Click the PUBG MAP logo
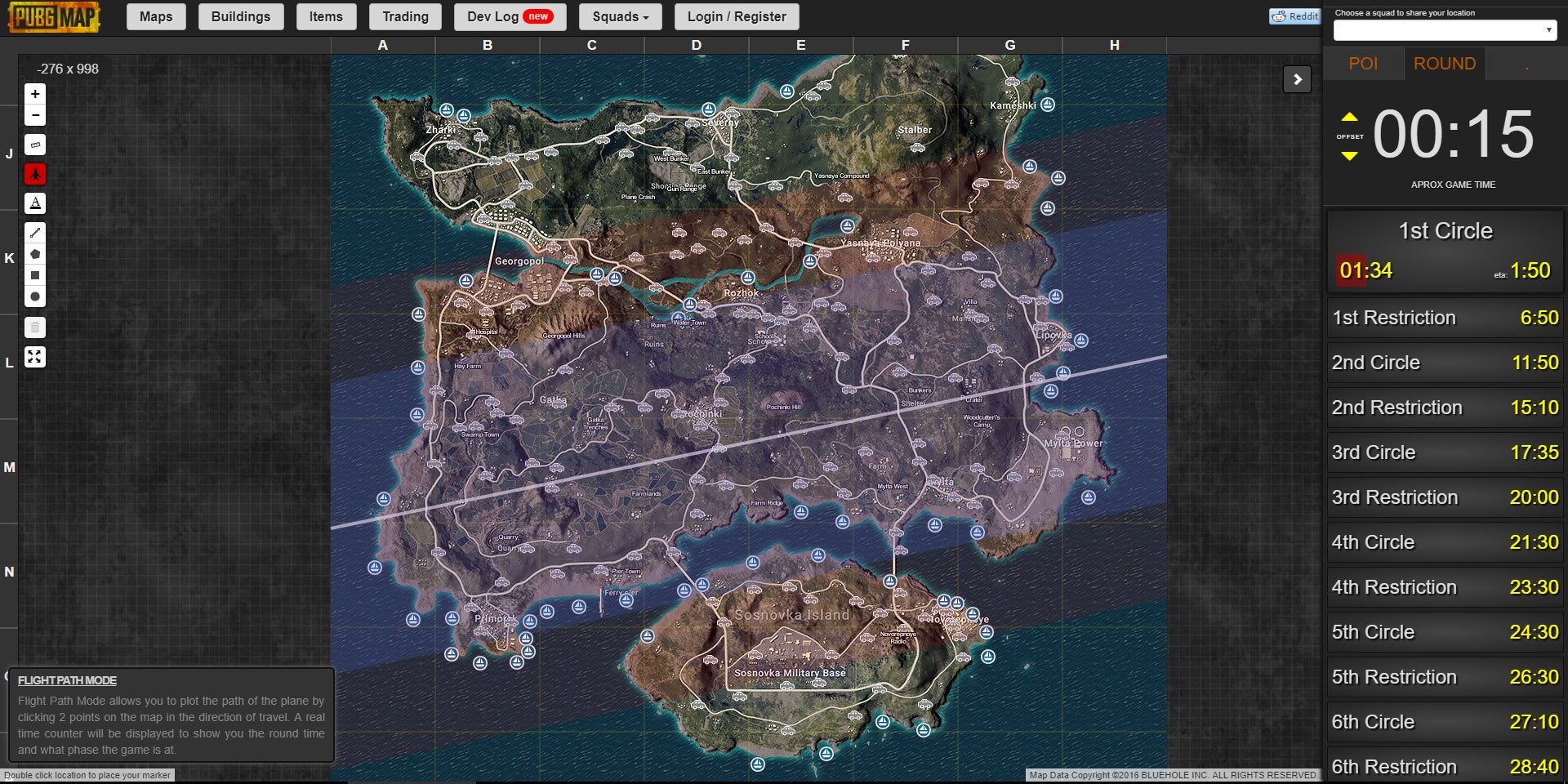This screenshot has height=784, width=1568. (54, 16)
